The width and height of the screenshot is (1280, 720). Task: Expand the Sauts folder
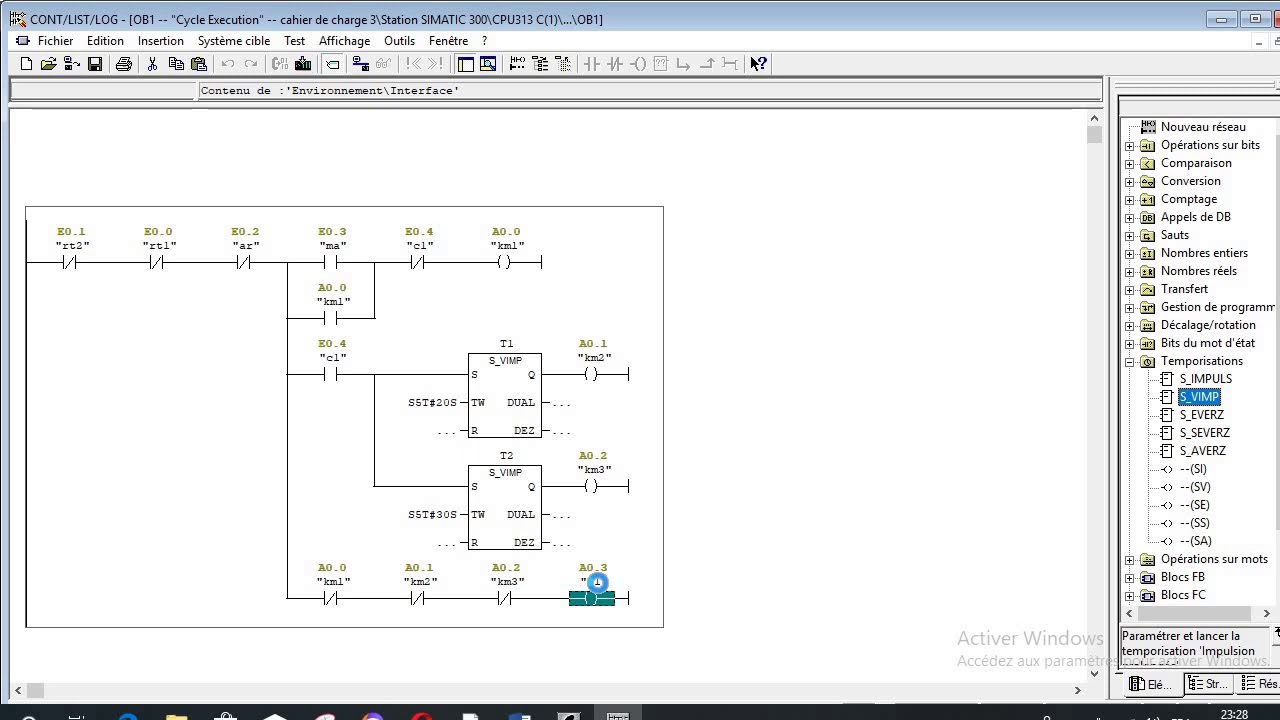pyautogui.click(x=1130, y=236)
